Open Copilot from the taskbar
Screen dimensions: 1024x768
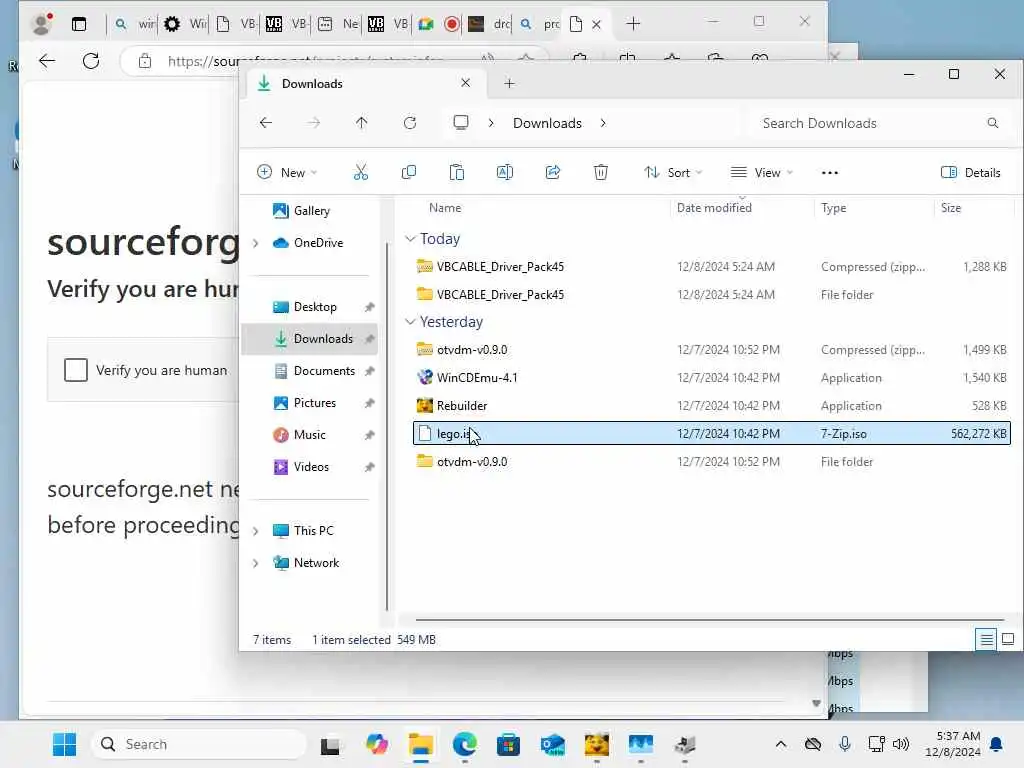tap(377, 744)
